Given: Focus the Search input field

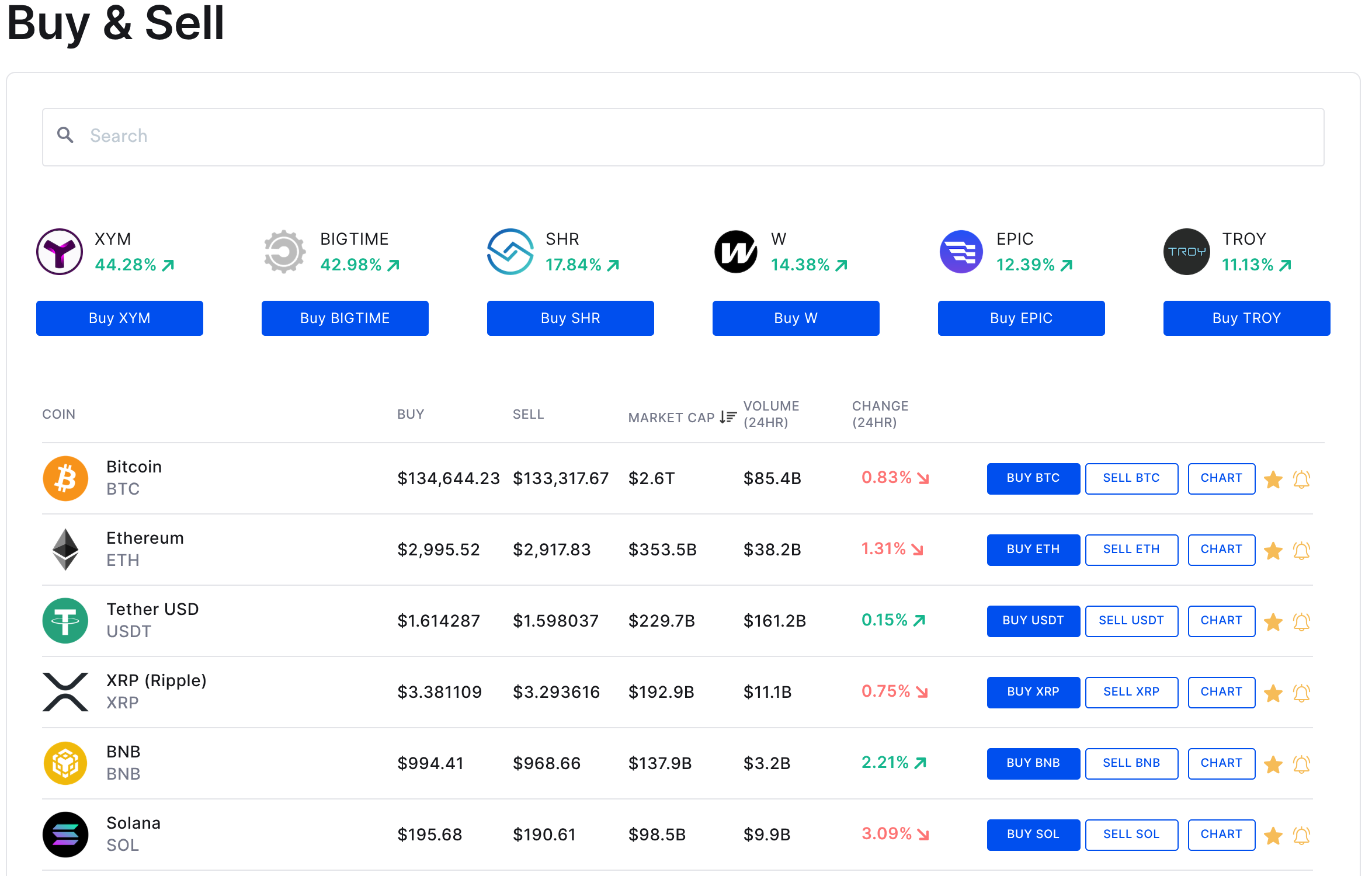Looking at the screenshot, I should click(x=683, y=137).
